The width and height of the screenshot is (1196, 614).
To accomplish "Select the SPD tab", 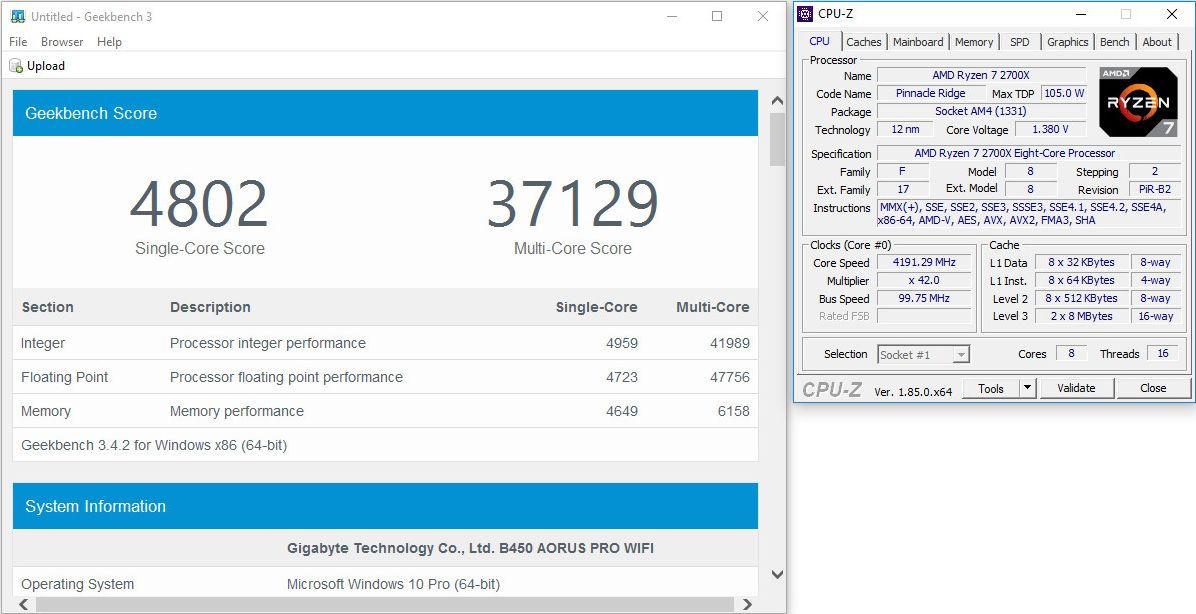I will [x=1019, y=42].
